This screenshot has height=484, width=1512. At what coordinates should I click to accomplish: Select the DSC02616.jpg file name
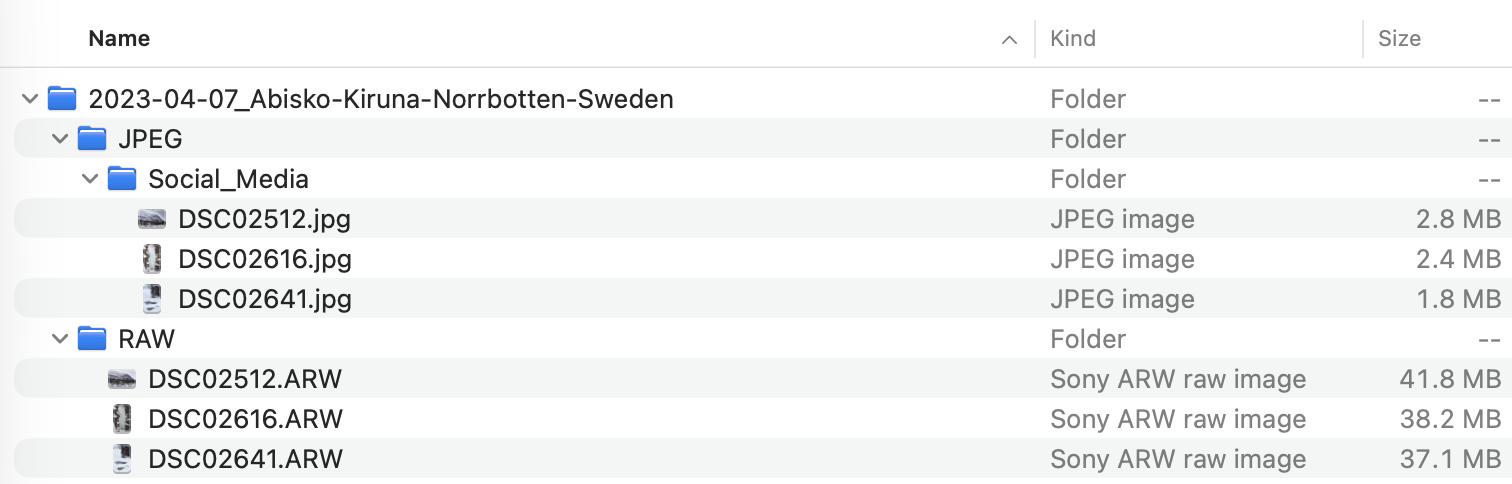click(x=265, y=259)
